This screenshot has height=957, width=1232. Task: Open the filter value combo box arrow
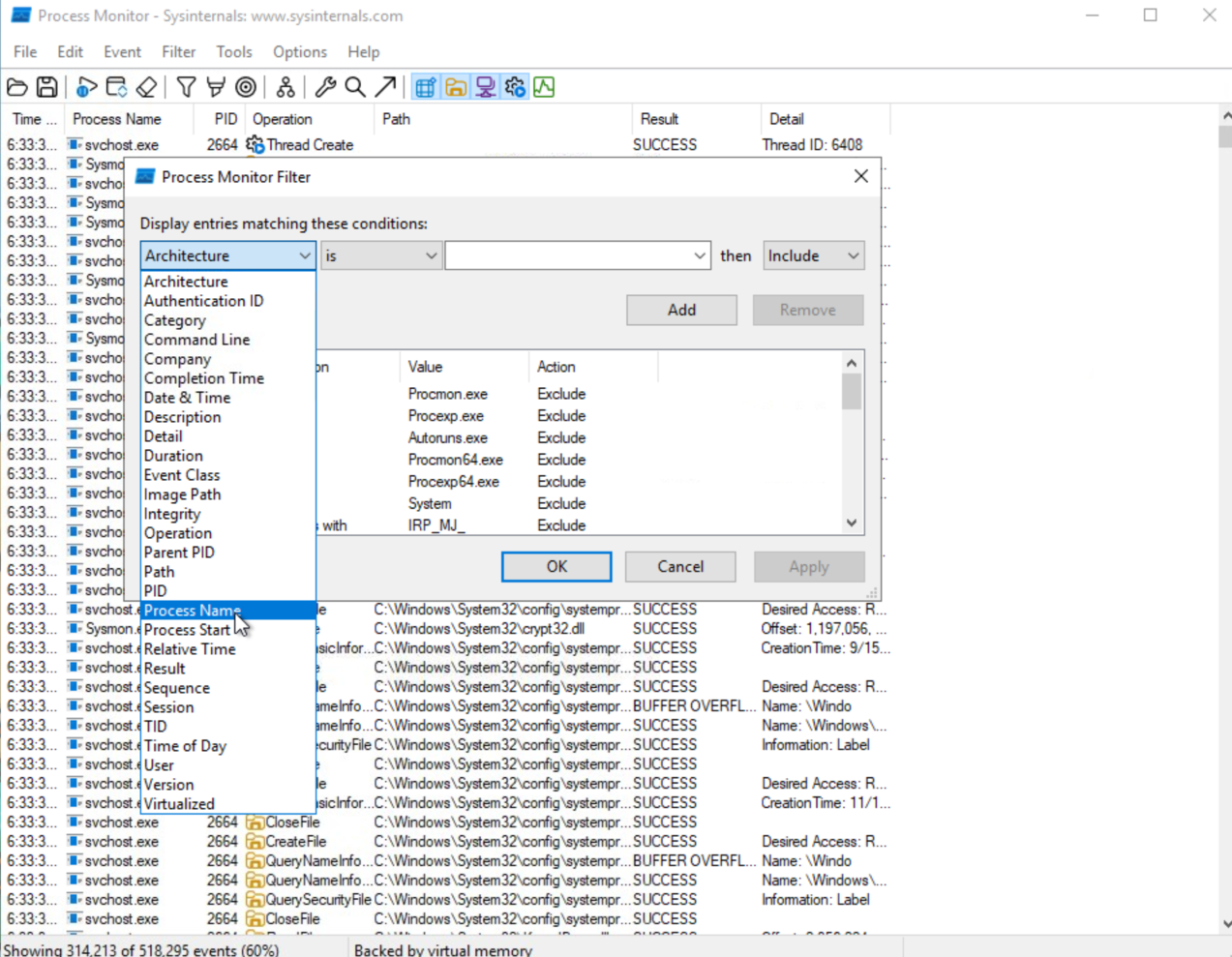click(x=699, y=255)
